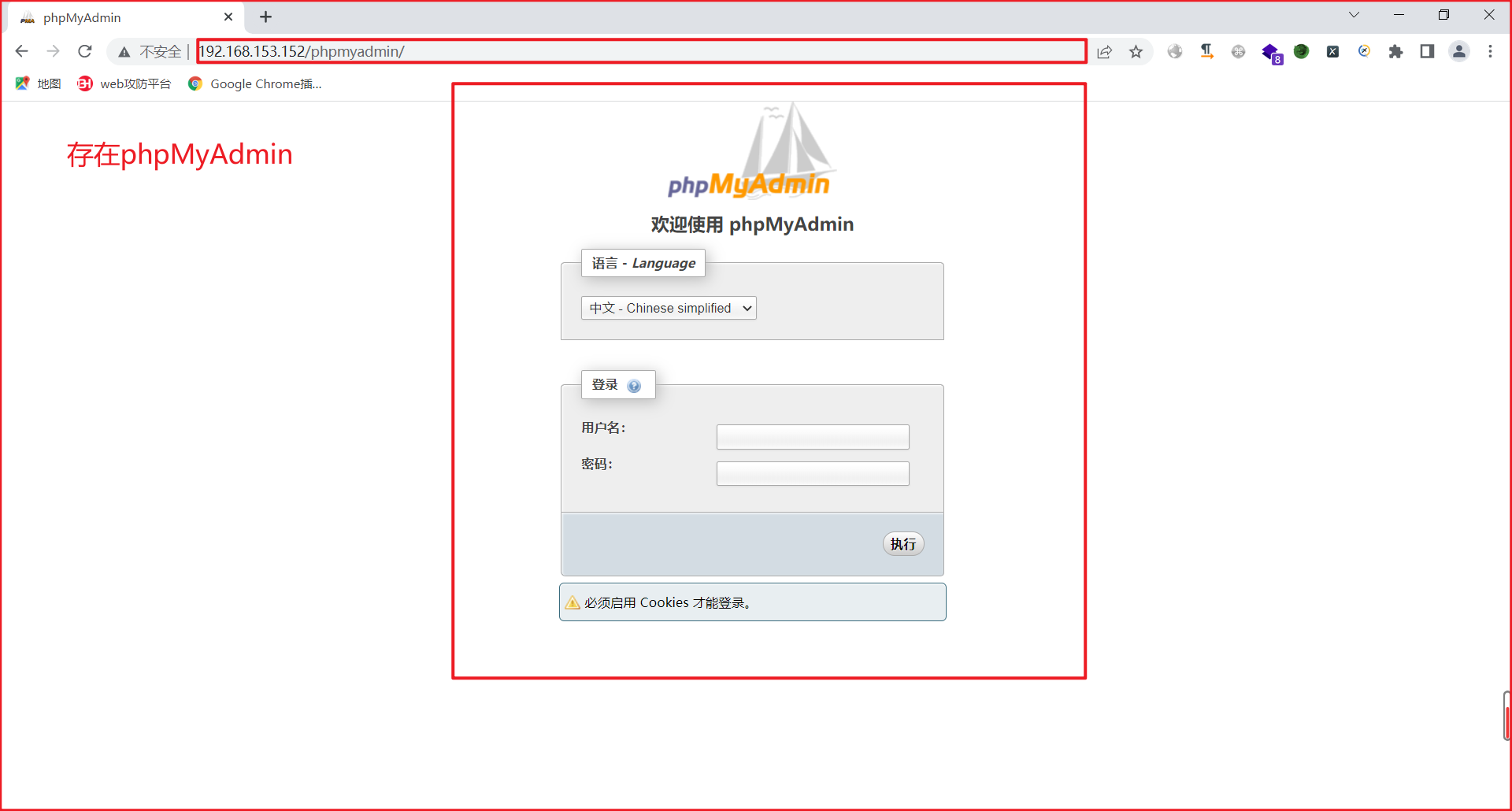Click the share page icon

point(1104,52)
